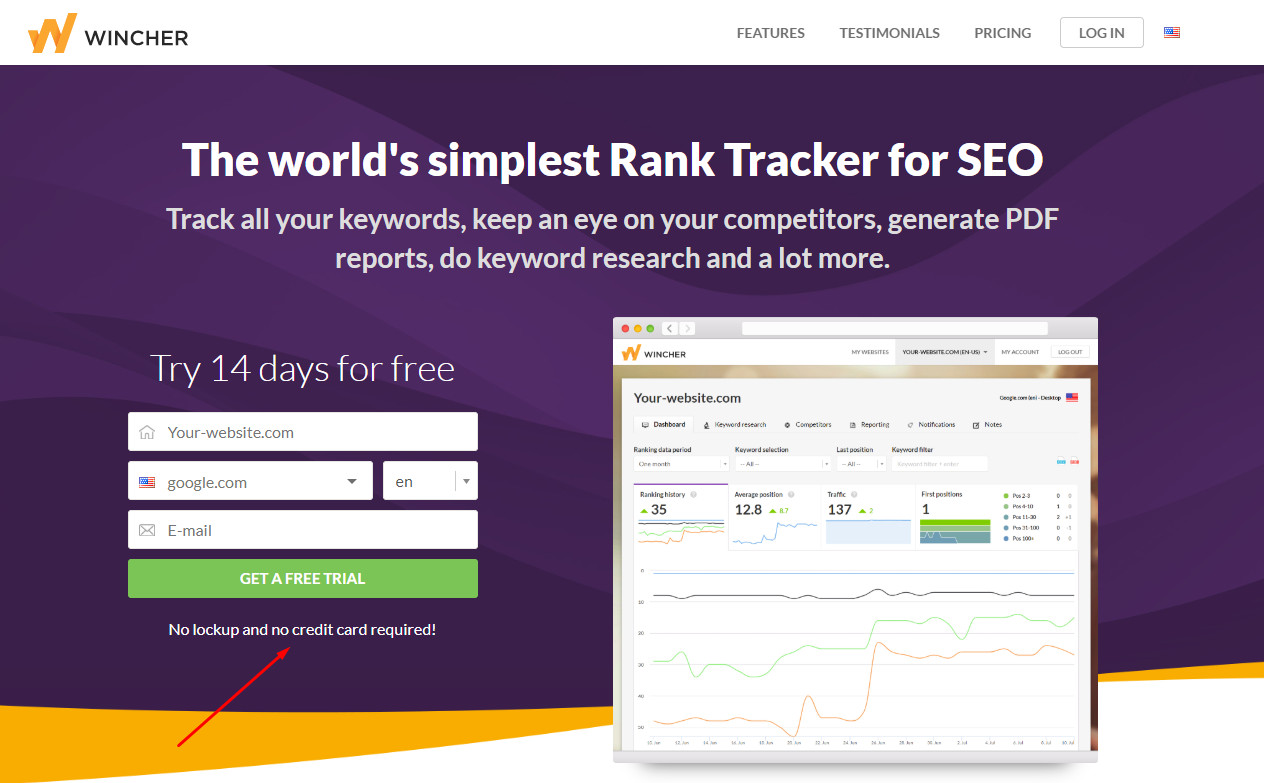Click the LOG IN button in the header
The height and width of the screenshot is (783, 1264).
tap(1101, 33)
